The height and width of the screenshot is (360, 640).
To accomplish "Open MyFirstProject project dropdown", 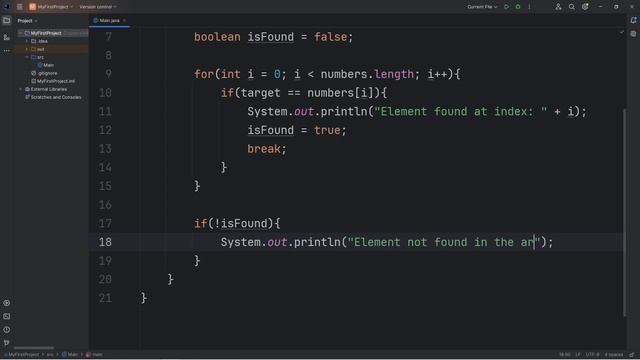I will 51,7.
